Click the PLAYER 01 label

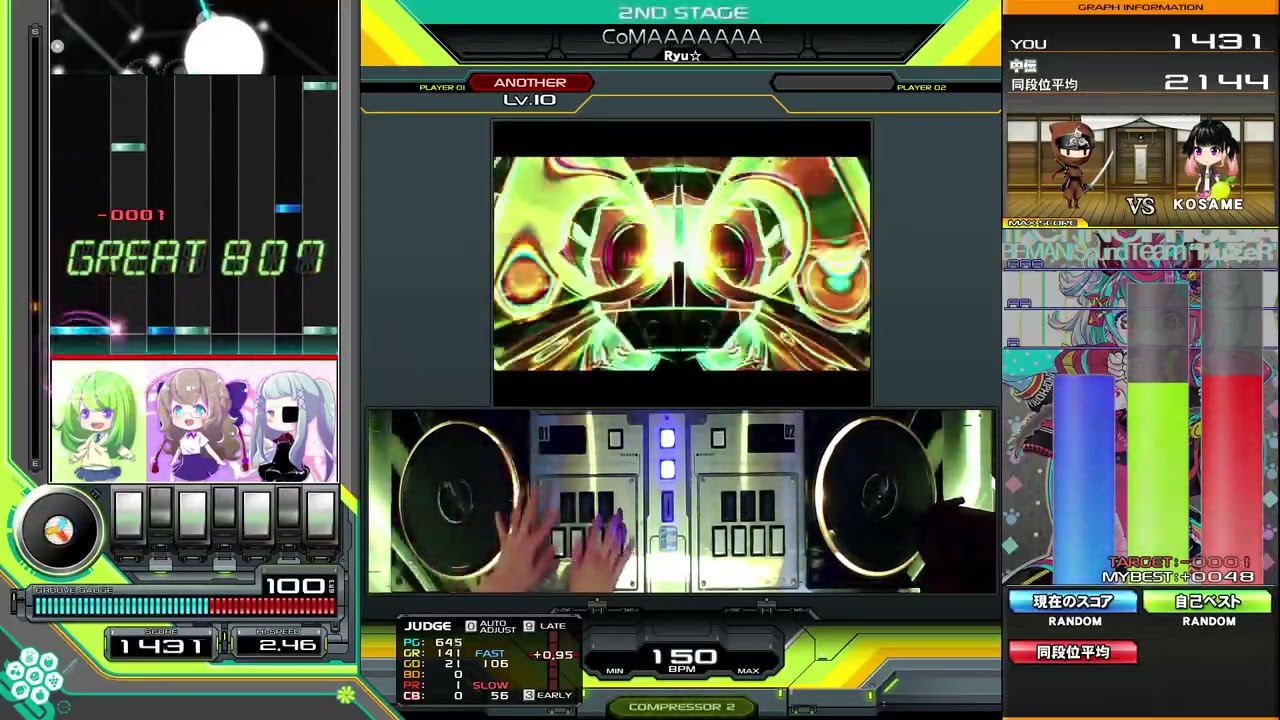click(x=442, y=88)
